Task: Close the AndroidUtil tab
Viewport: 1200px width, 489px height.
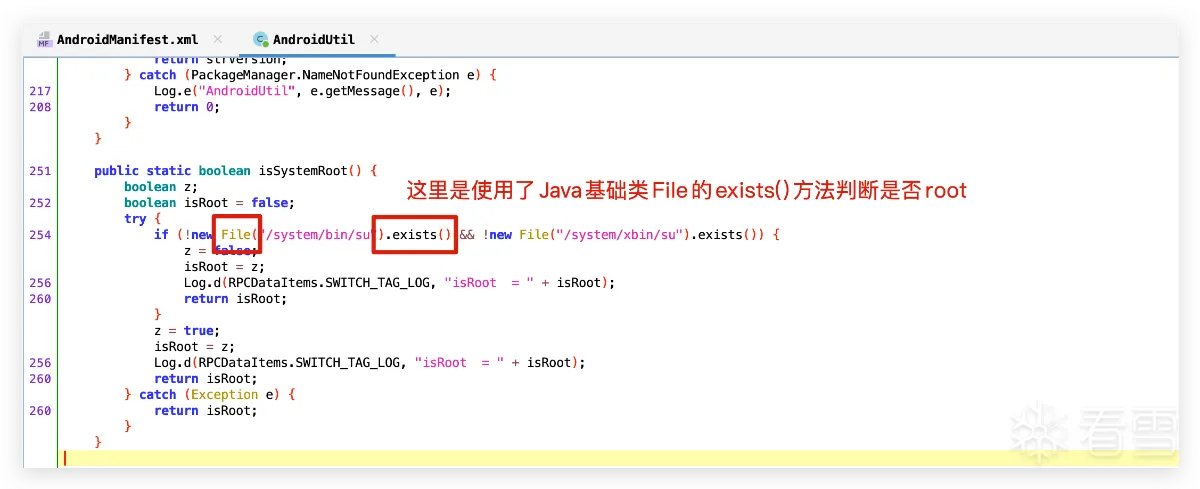Action: point(375,39)
